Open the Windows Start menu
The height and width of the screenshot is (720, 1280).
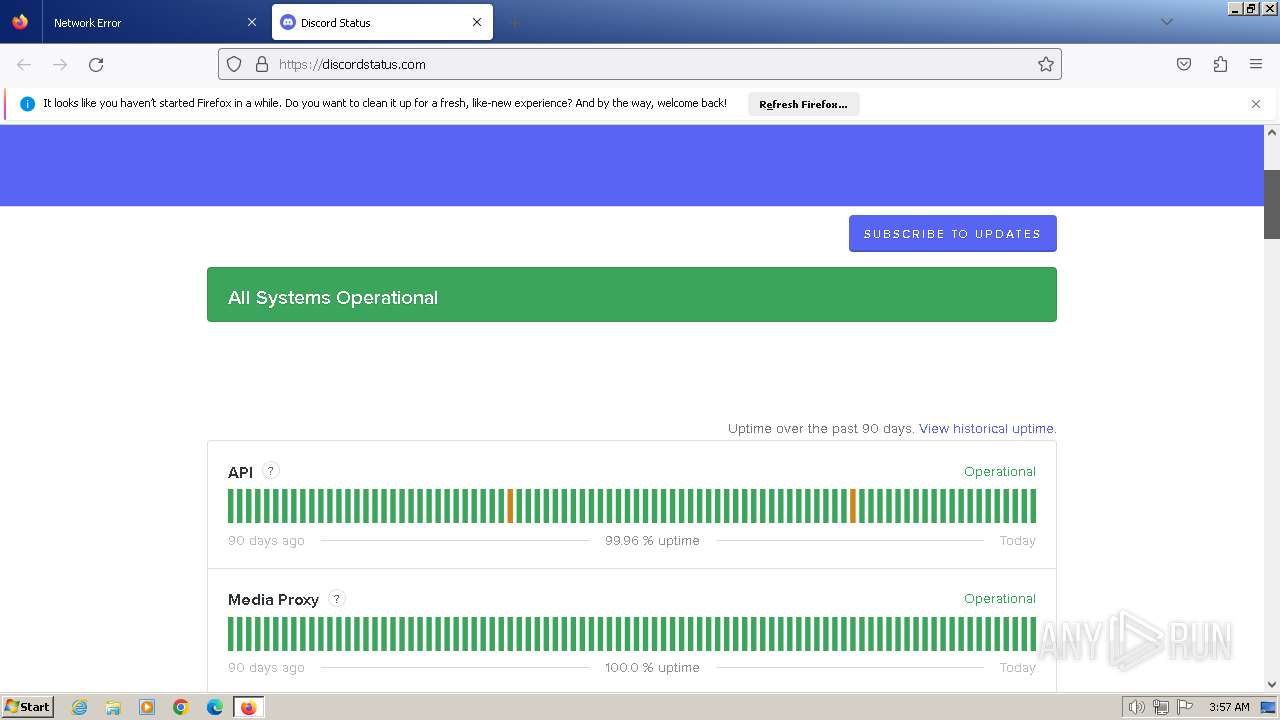27,707
